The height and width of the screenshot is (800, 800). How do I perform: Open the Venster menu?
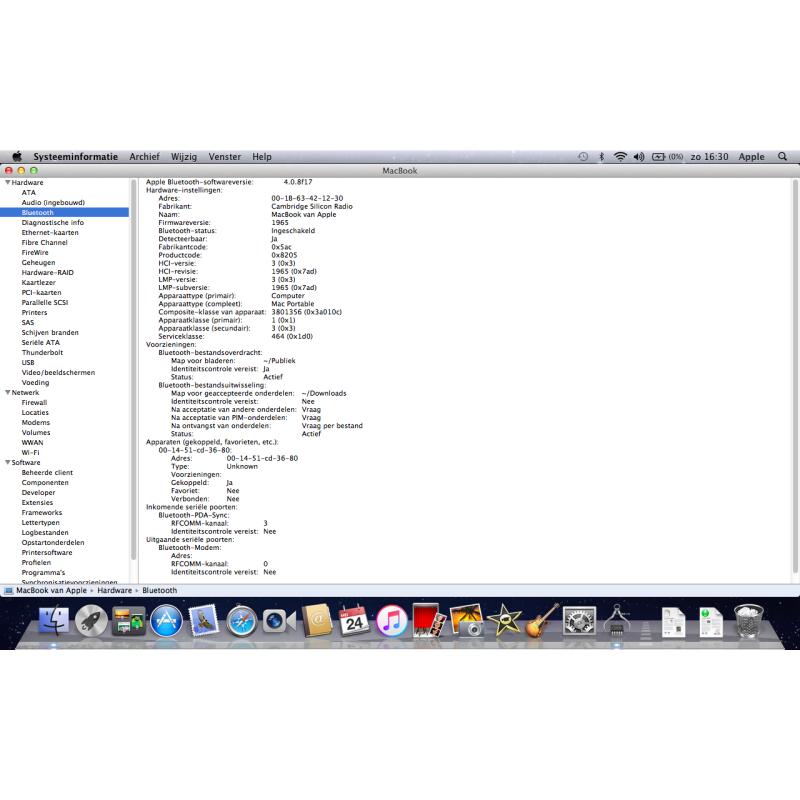tap(224, 157)
